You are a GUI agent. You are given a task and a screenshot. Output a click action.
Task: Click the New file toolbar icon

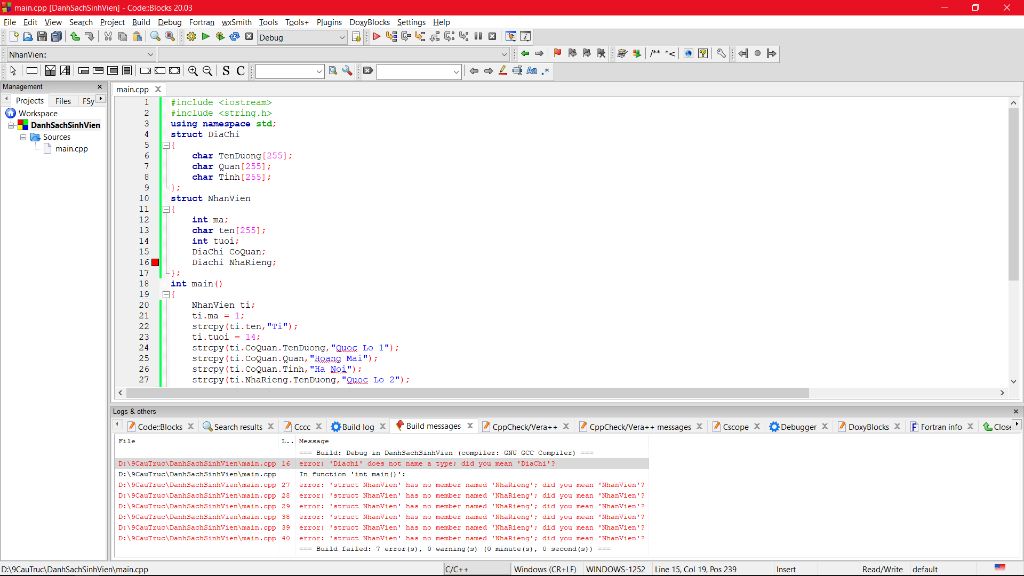(13, 37)
